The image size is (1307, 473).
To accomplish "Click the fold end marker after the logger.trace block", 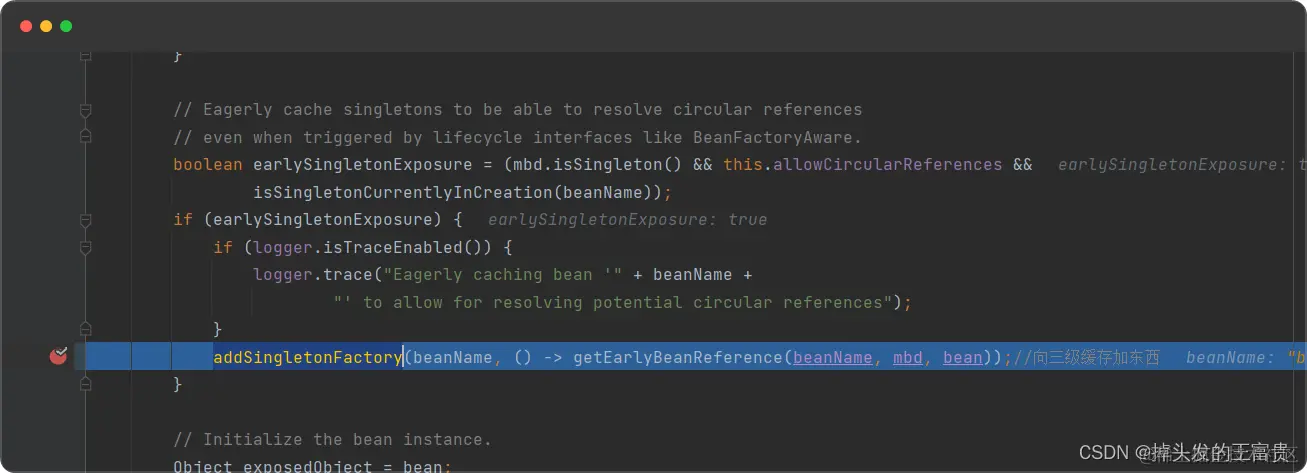I will 85,329.
